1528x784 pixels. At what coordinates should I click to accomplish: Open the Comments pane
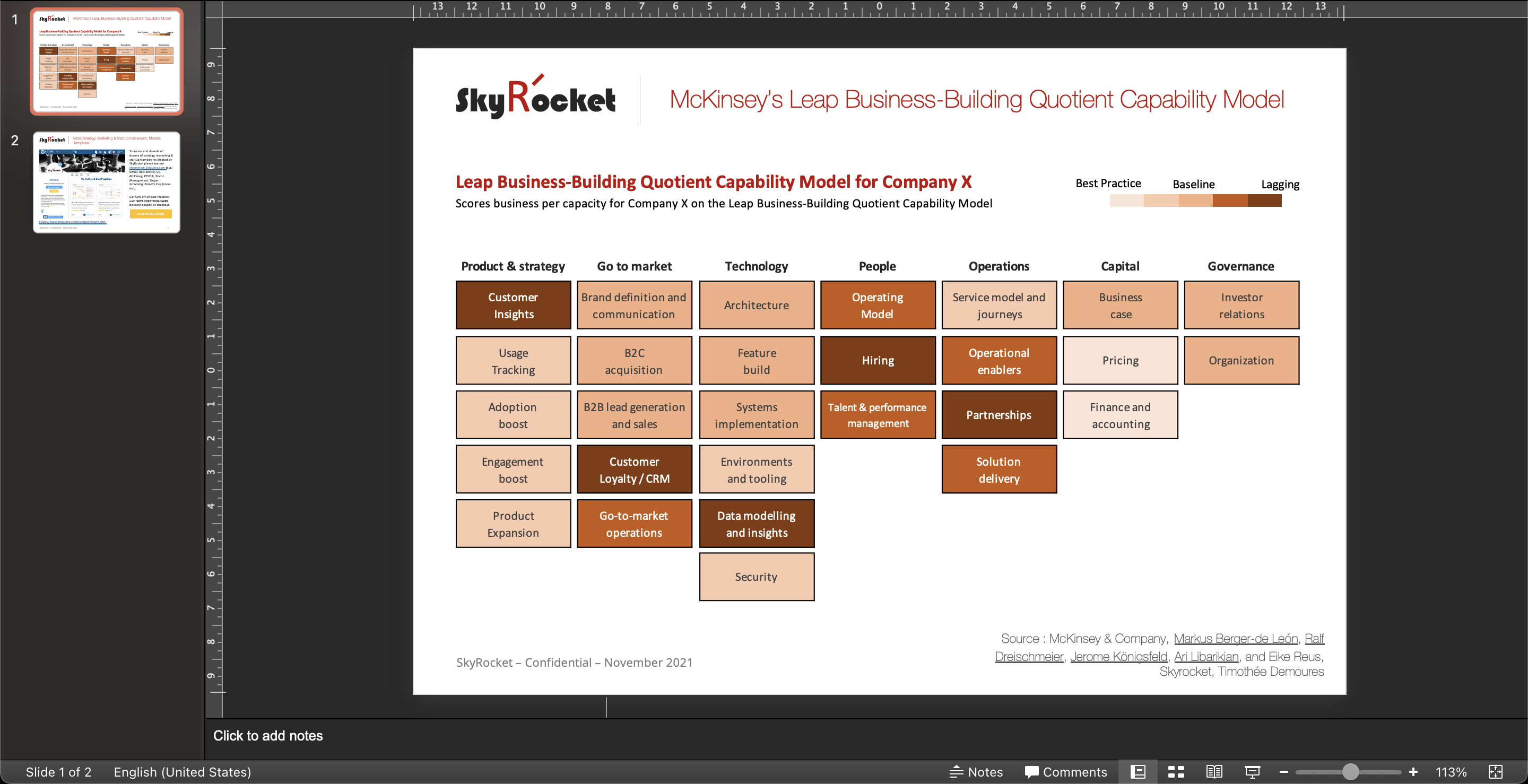(x=1066, y=772)
